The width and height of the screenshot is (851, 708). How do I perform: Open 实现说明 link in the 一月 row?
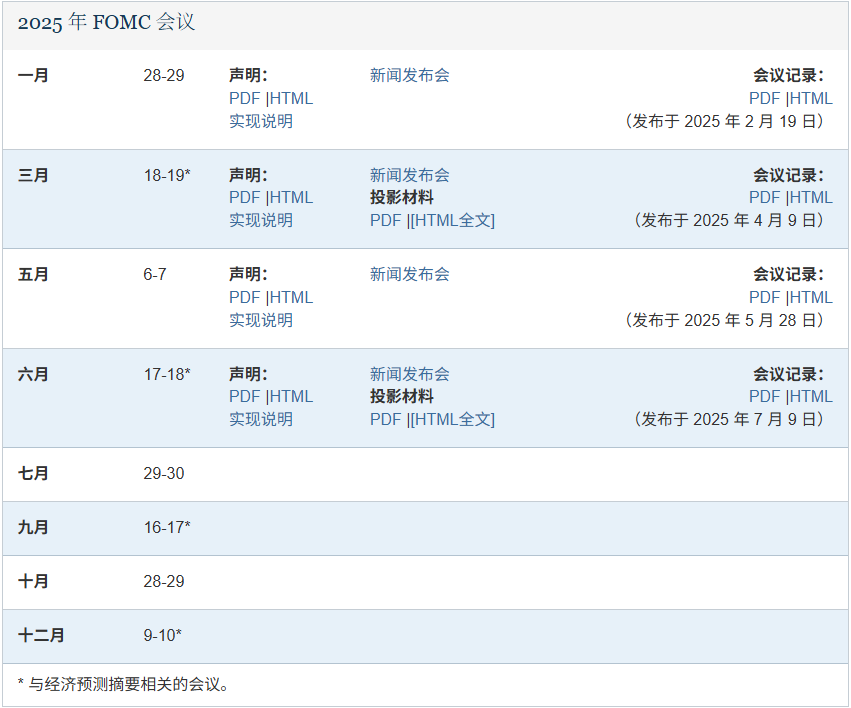coord(261,121)
